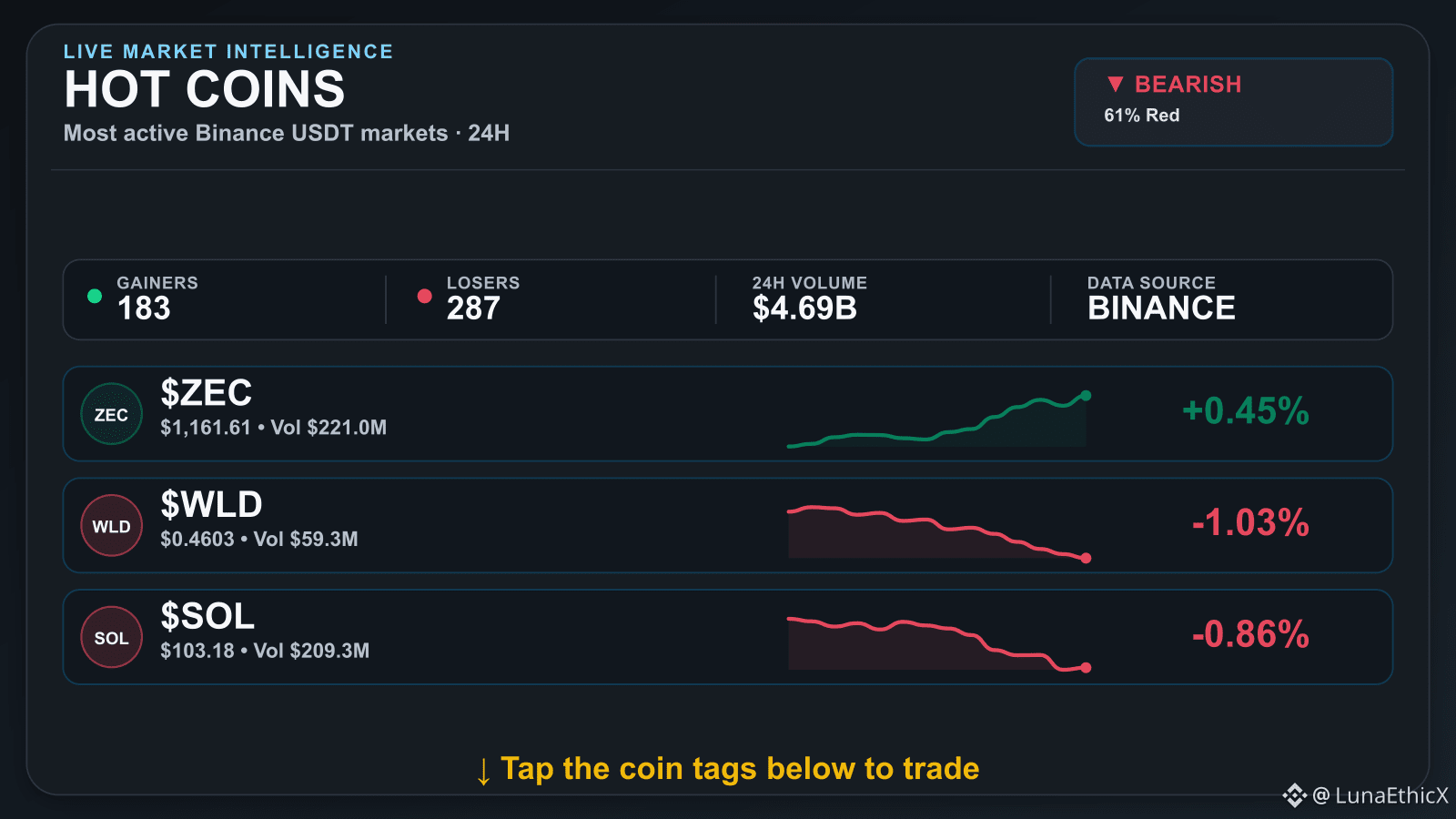Click the Binance logo beside LunaEthicX
Screen dimensions: 1456x819
[x=1295, y=795]
